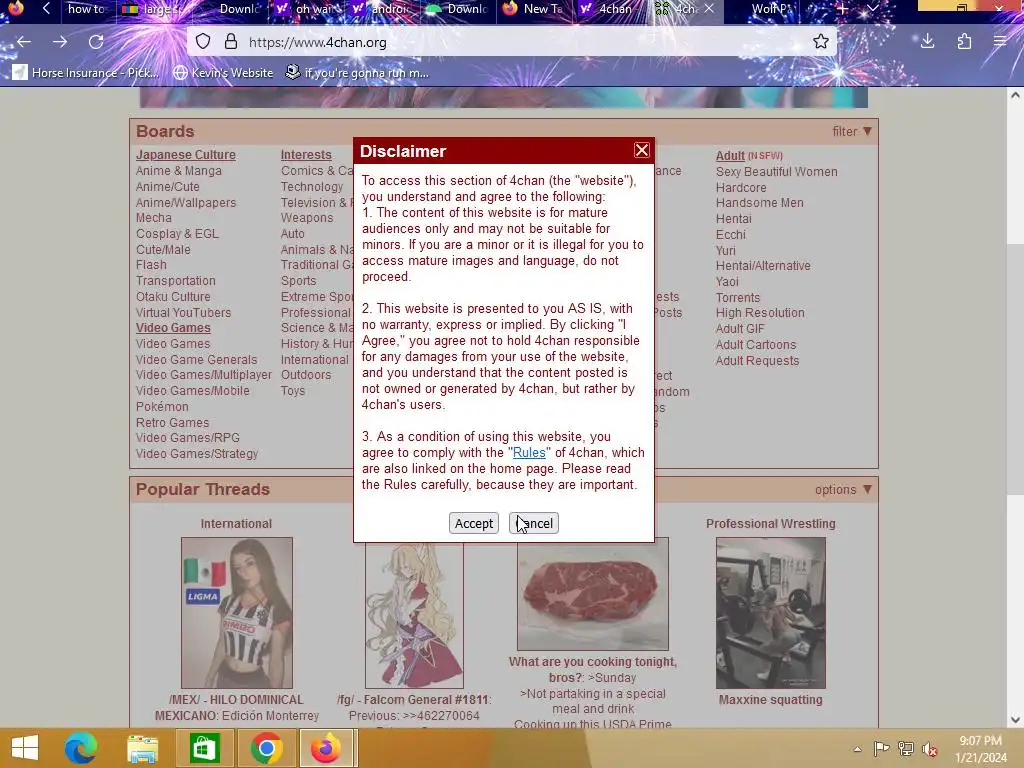
Task: Switch to the 'oh wai' Yahoo tab
Action: point(307,8)
